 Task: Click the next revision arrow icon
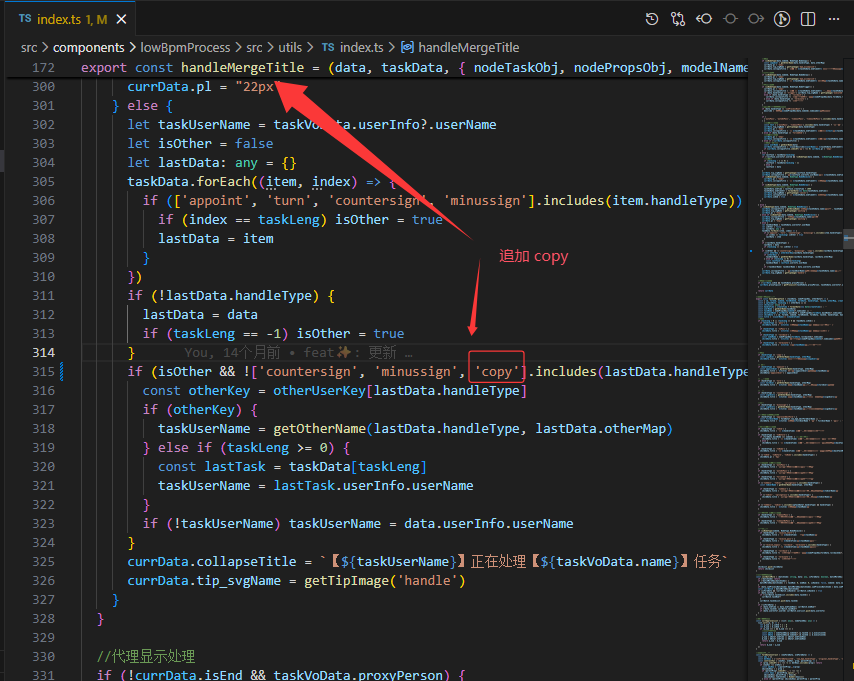coord(756,19)
